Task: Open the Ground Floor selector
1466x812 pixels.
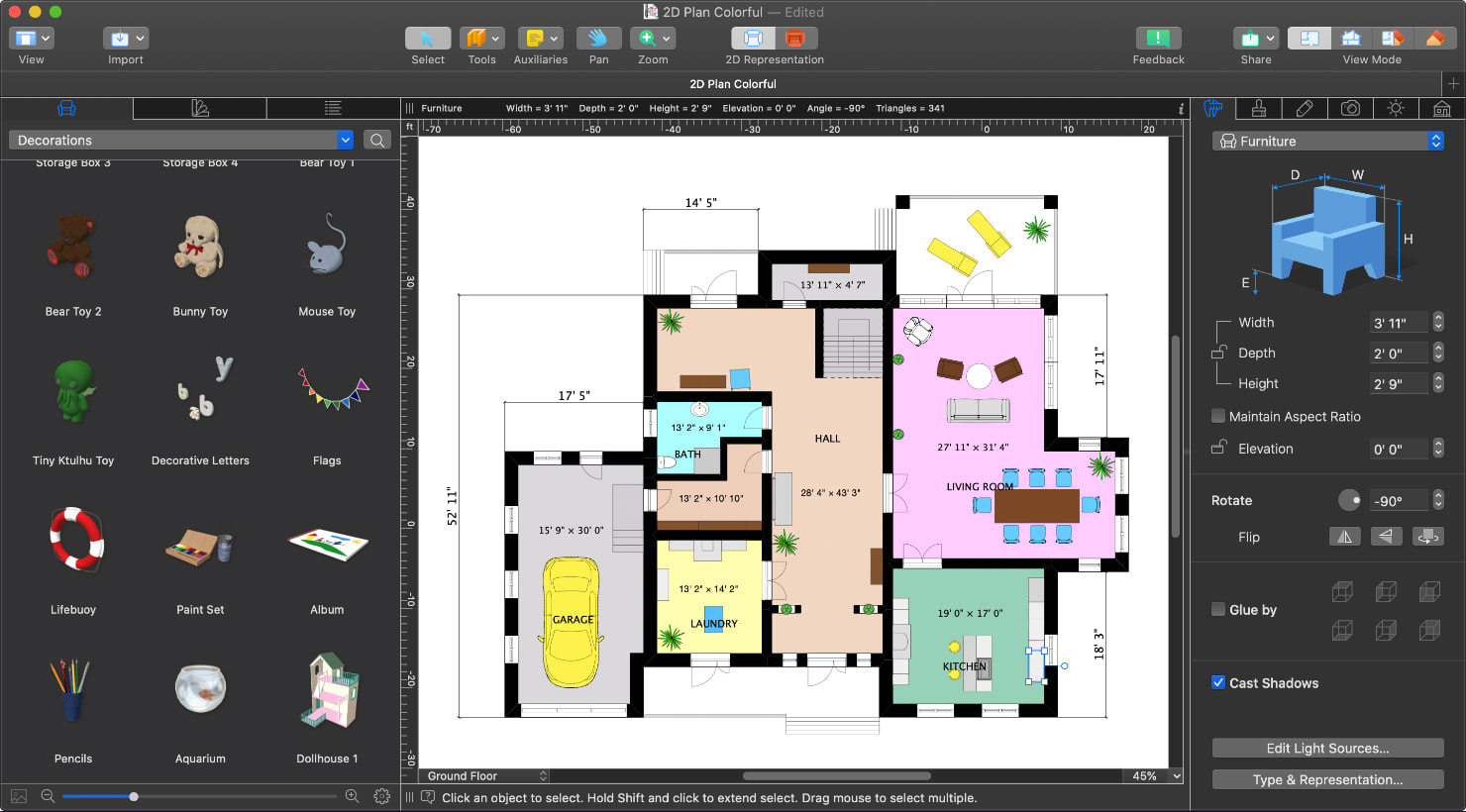Action: [483, 775]
